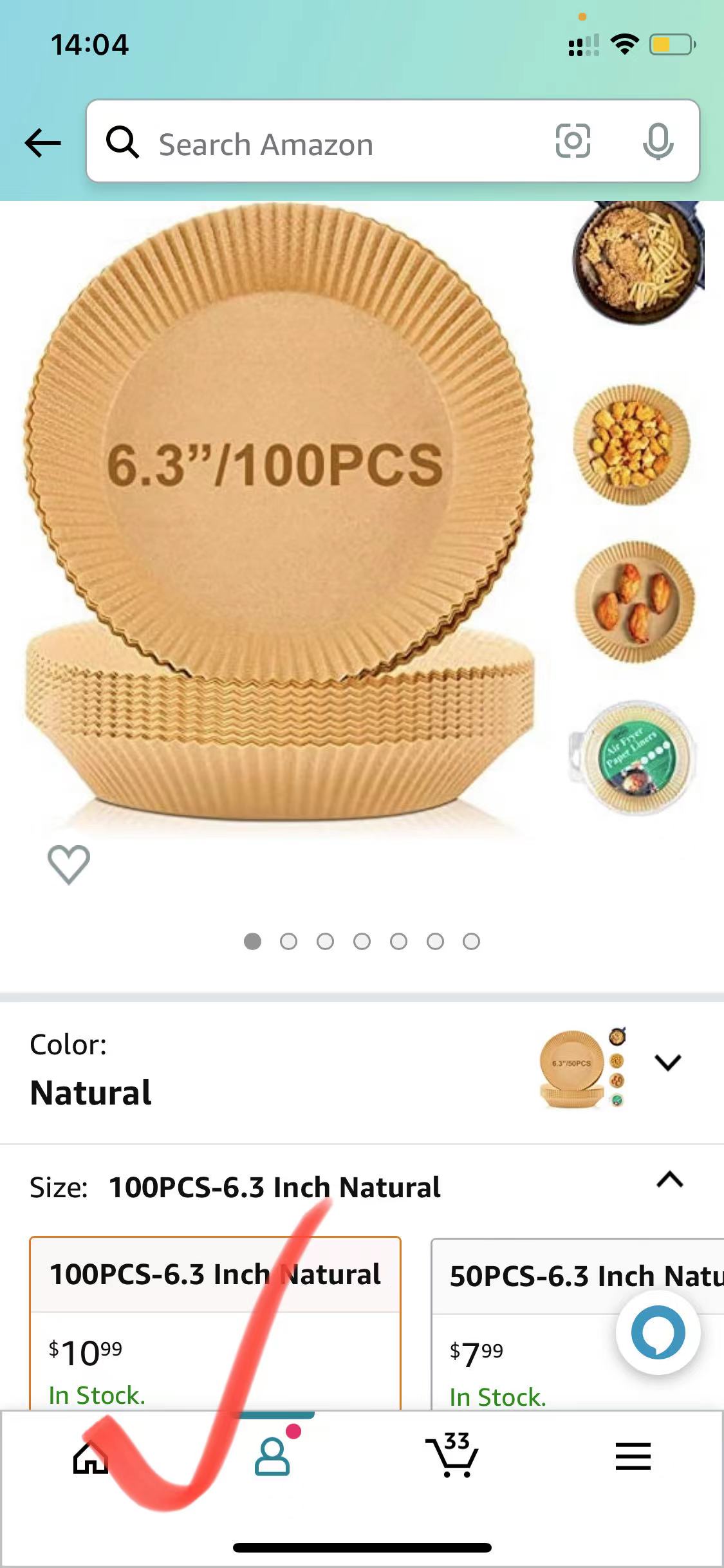Go to Home tab
The width and height of the screenshot is (724, 1568).
[91, 1456]
